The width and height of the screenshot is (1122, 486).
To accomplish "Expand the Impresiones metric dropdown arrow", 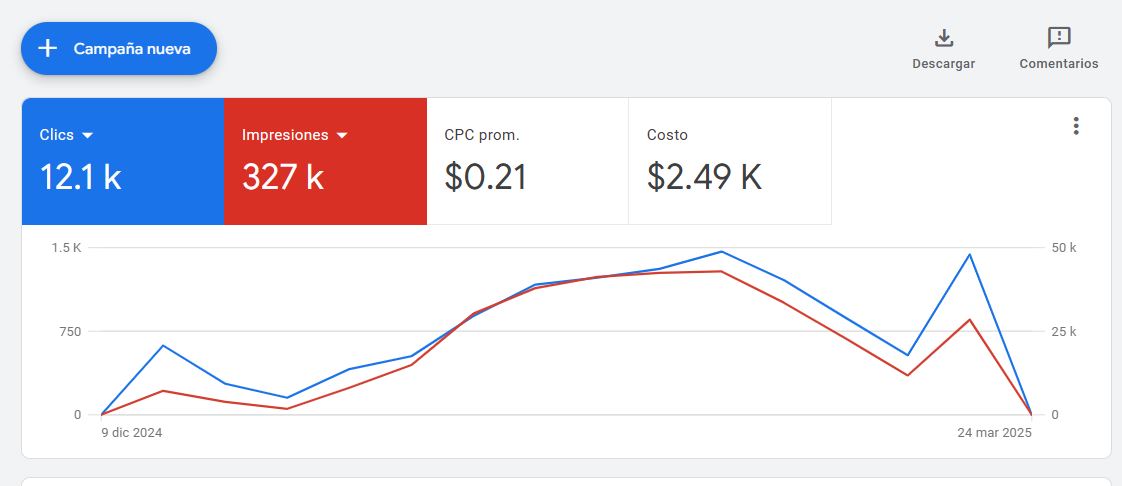I will tap(342, 135).
